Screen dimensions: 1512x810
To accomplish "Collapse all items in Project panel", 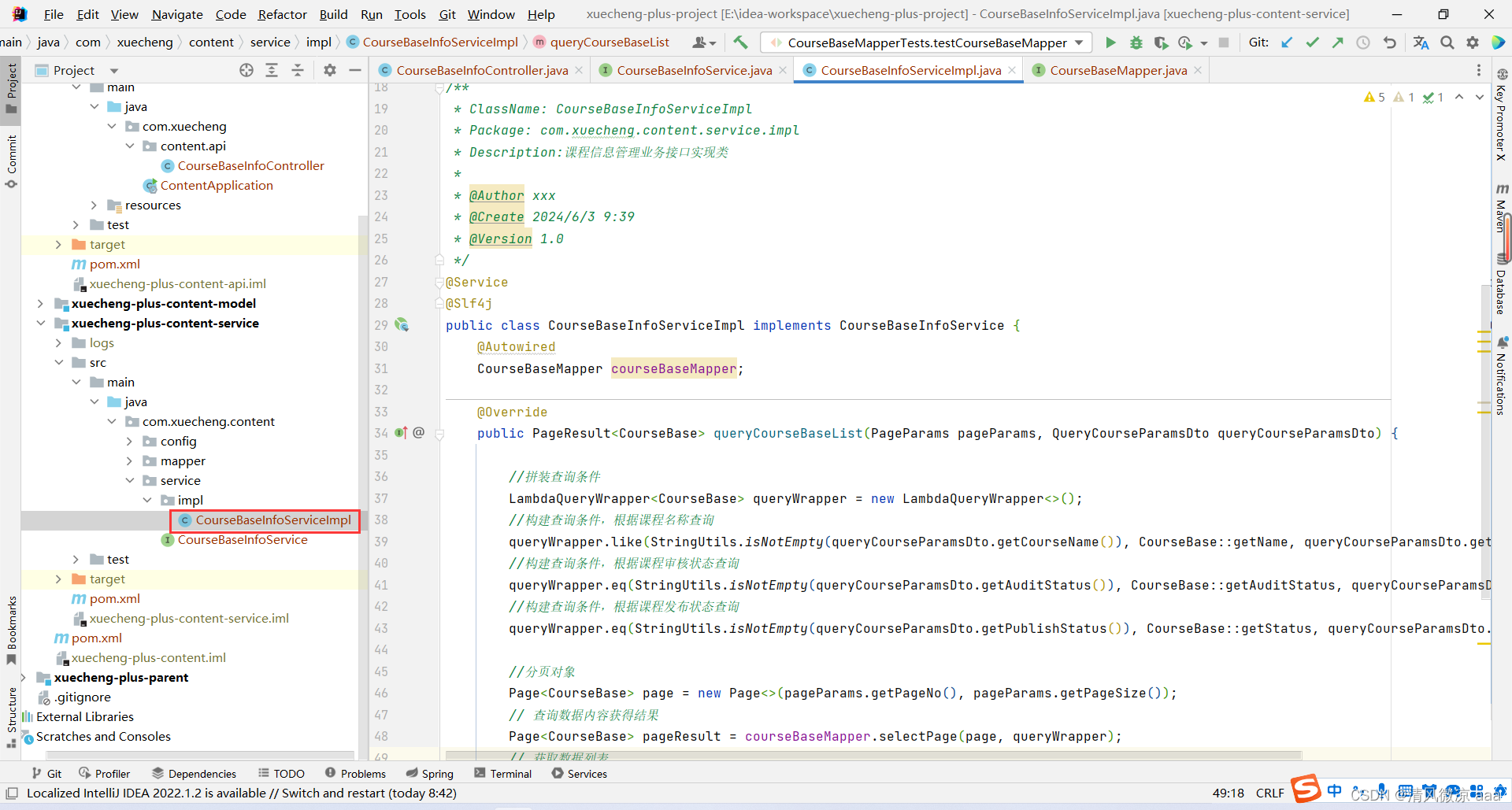I will tap(298, 70).
